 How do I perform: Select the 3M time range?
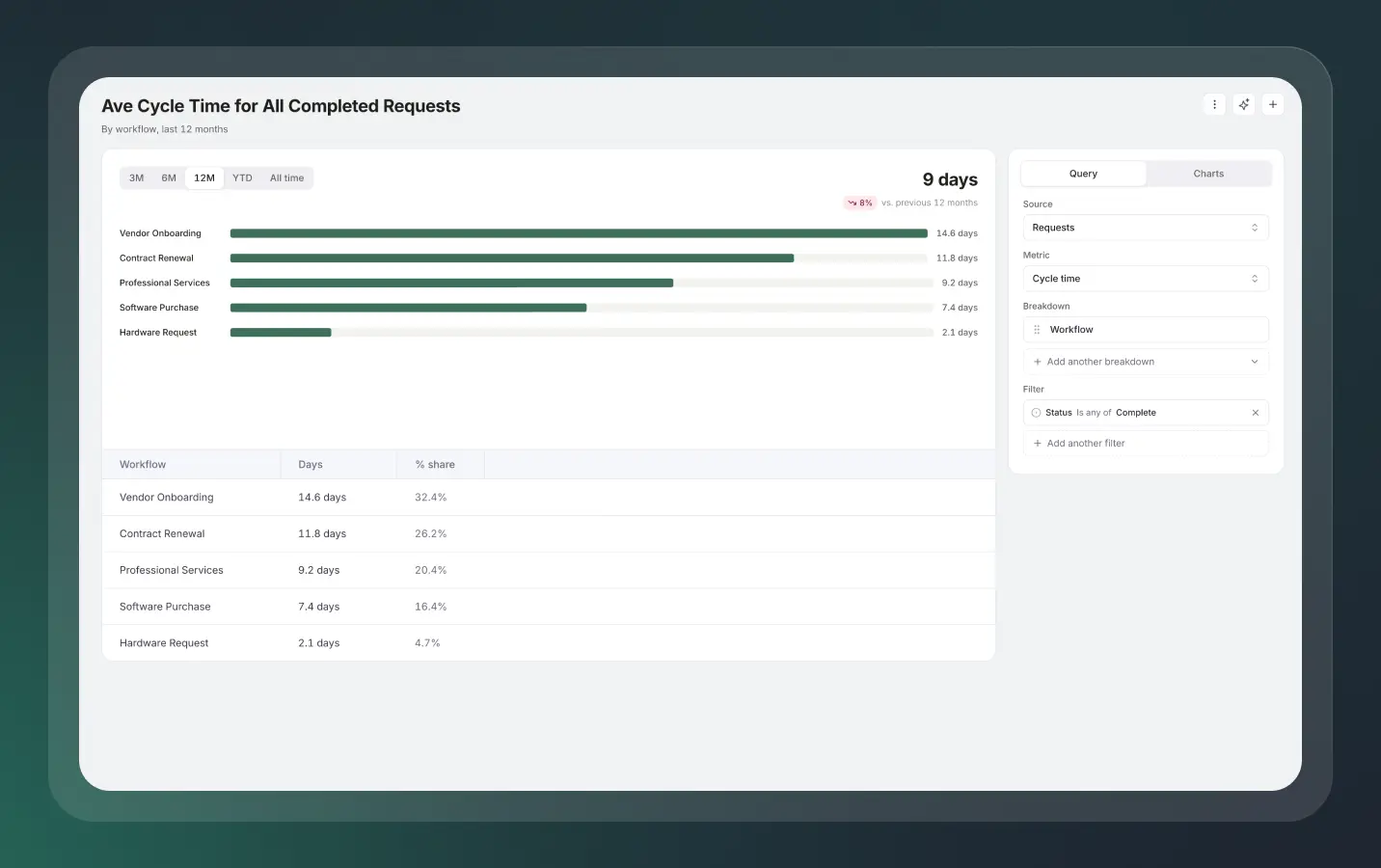click(137, 178)
